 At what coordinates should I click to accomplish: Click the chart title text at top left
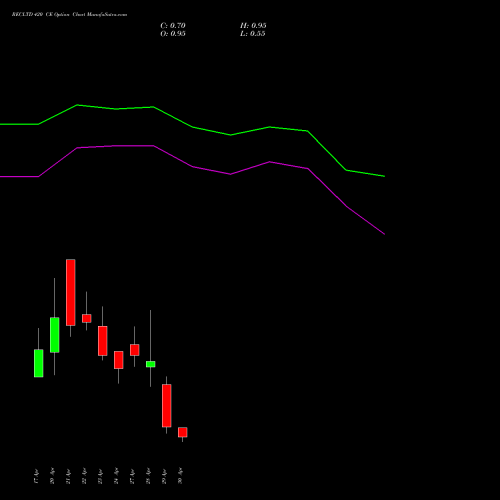click(69, 15)
